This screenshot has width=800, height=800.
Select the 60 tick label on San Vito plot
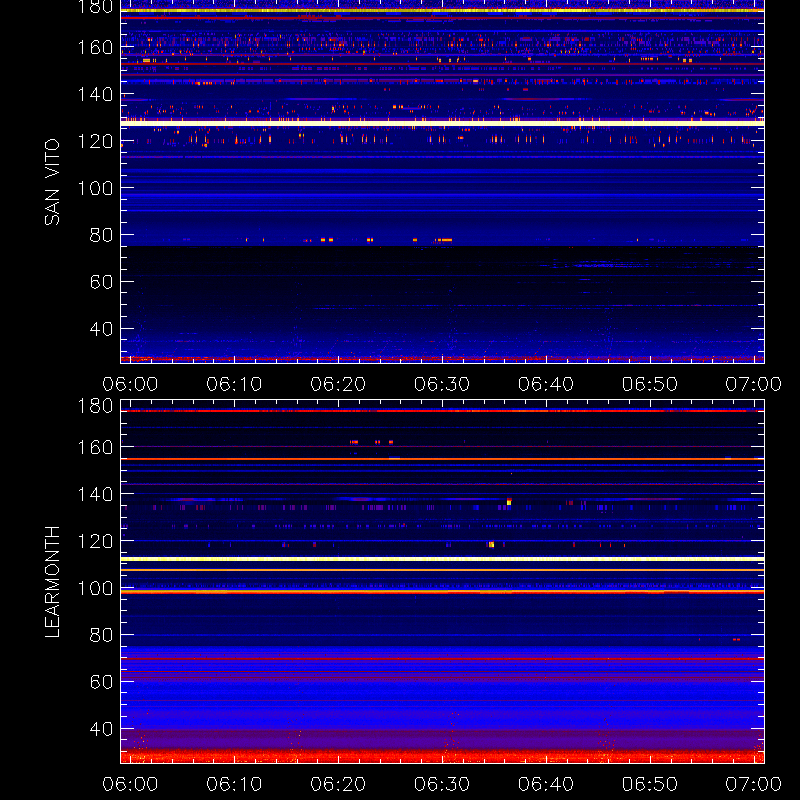[x=101, y=282]
